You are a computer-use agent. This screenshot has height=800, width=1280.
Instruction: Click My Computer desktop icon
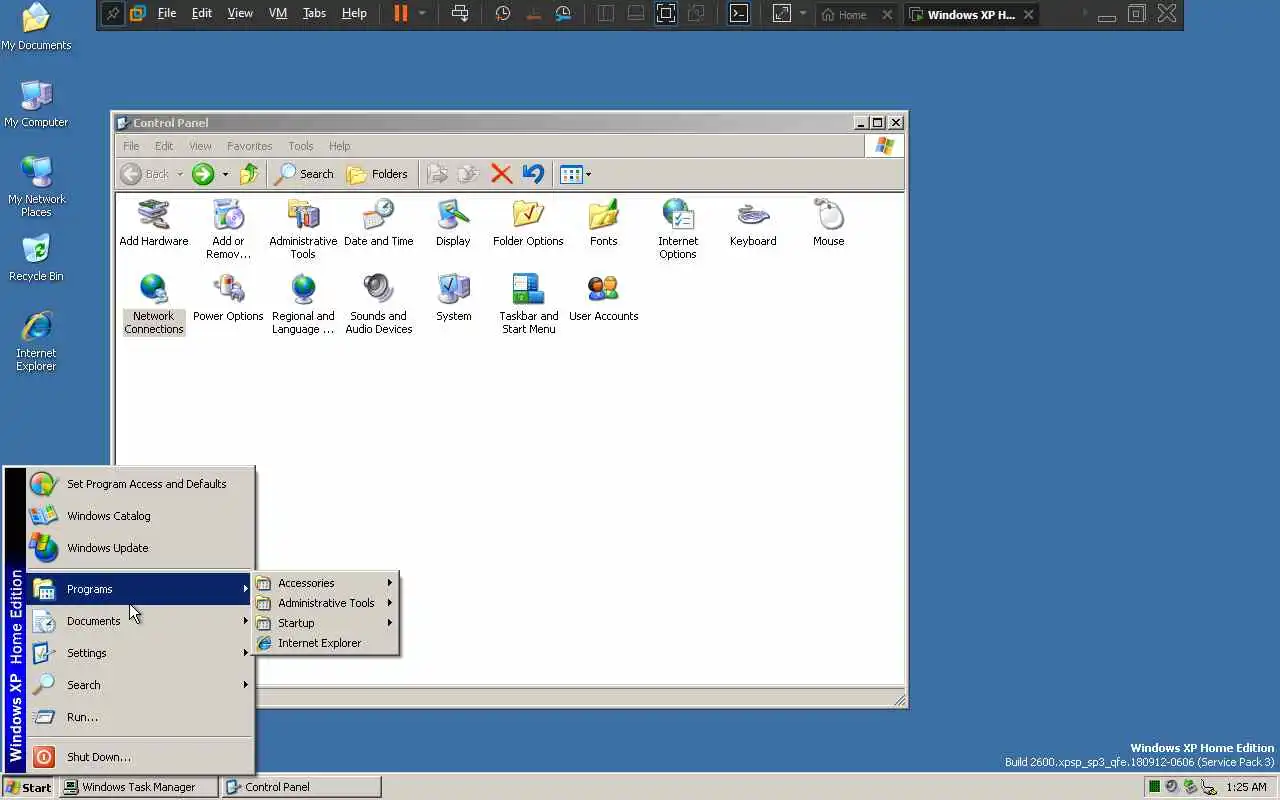tap(36, 104)
